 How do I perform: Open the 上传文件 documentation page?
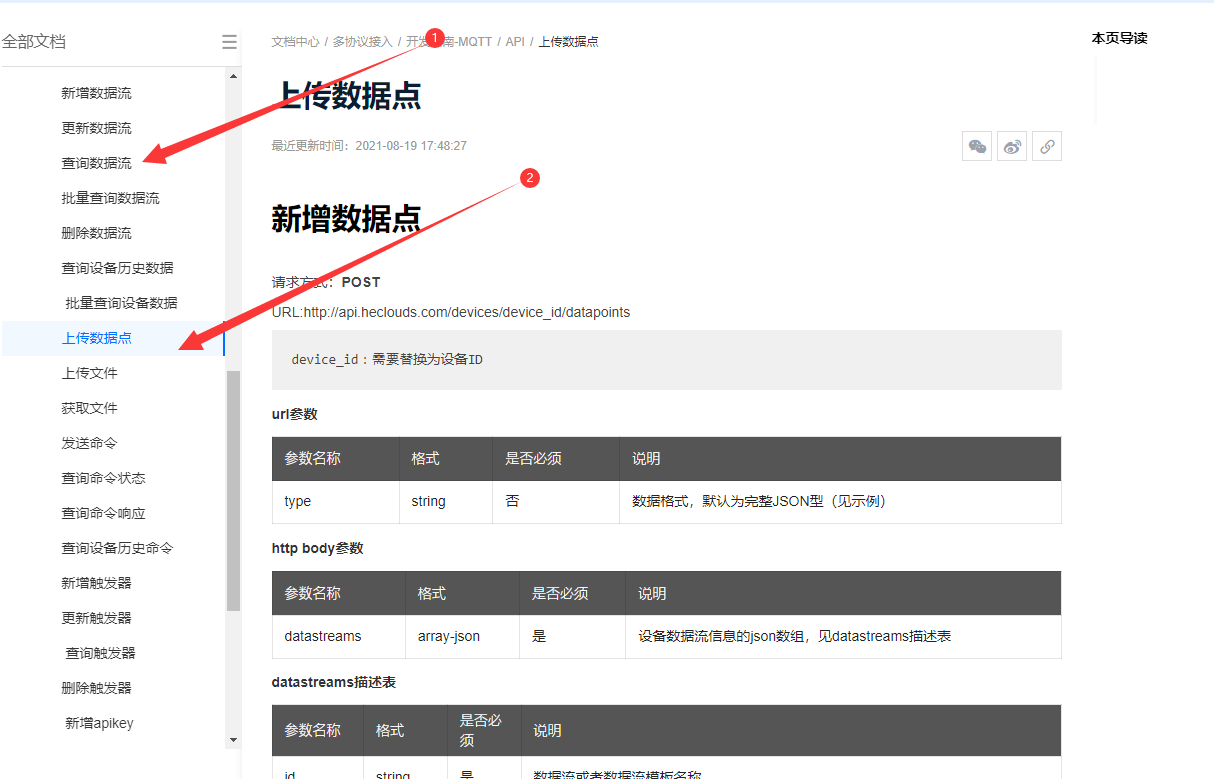pos(91,372)
